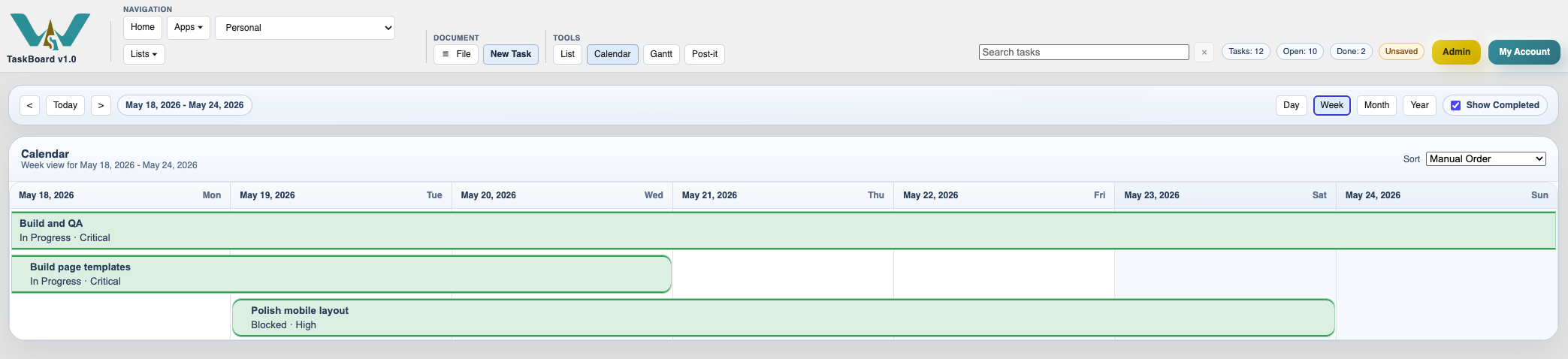Go to previous week arrow
This screenshot has width=1568, height=359.
[x=29, y=105]
